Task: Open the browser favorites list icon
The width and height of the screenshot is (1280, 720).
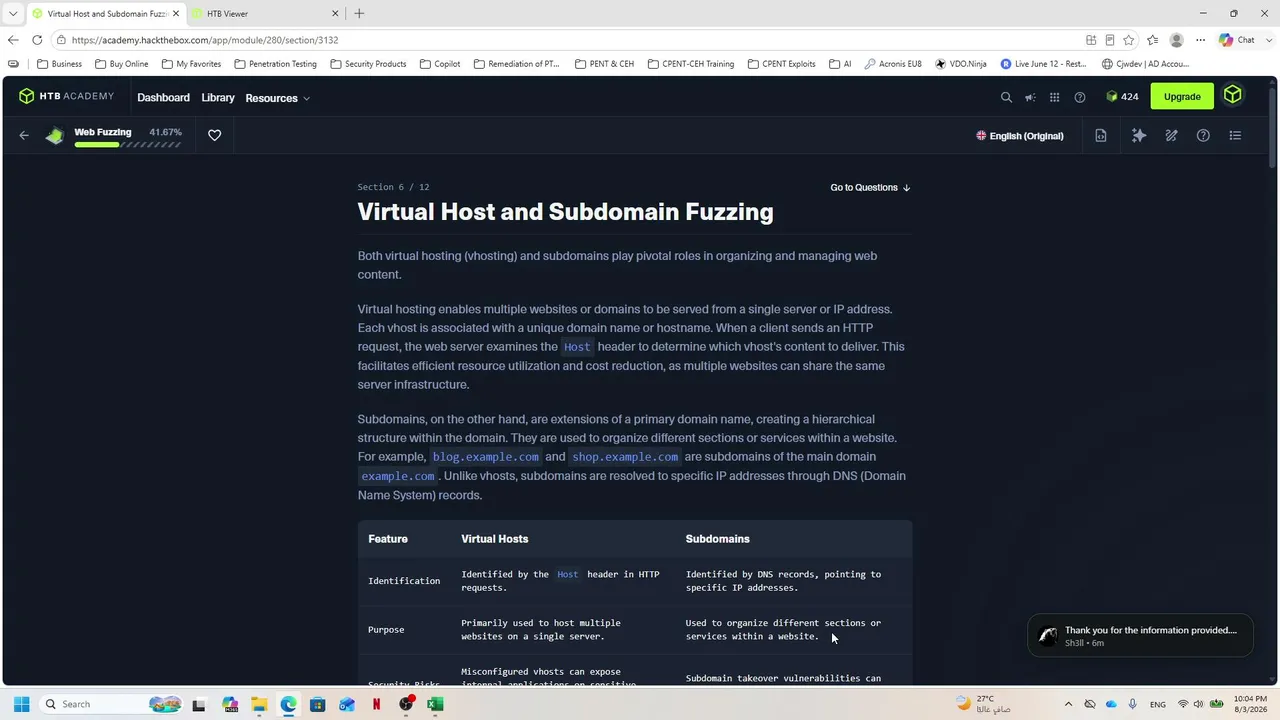Action: coord(1153,40)
